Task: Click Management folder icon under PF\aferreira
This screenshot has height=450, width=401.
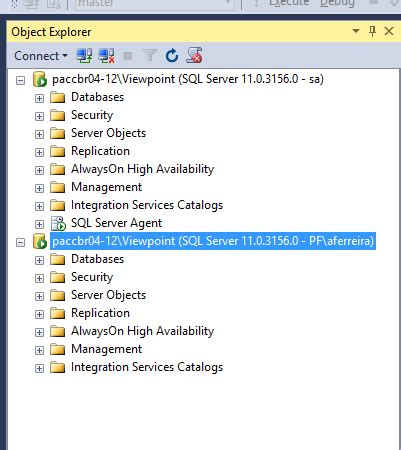Action: pos(58,349)
